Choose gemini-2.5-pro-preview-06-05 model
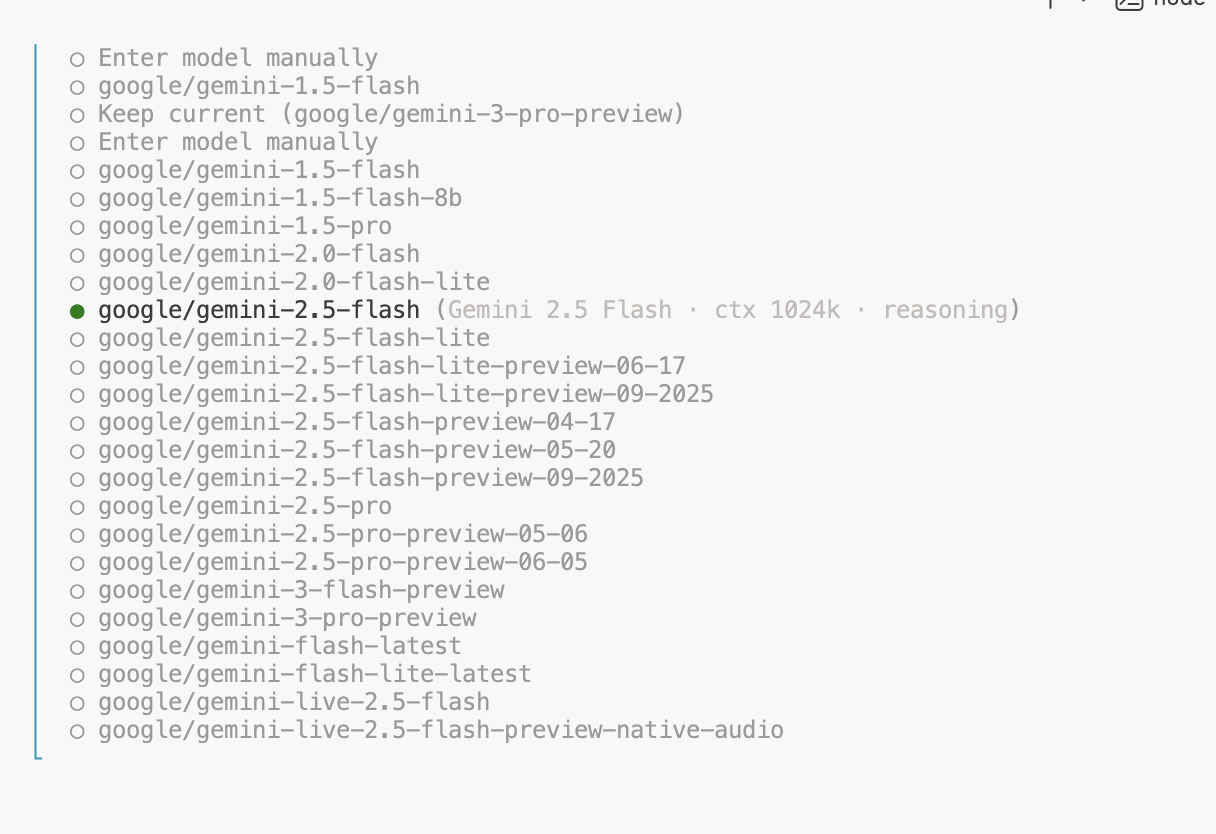The width and height of the screenshot is (1216, 834). pos(342,562)
